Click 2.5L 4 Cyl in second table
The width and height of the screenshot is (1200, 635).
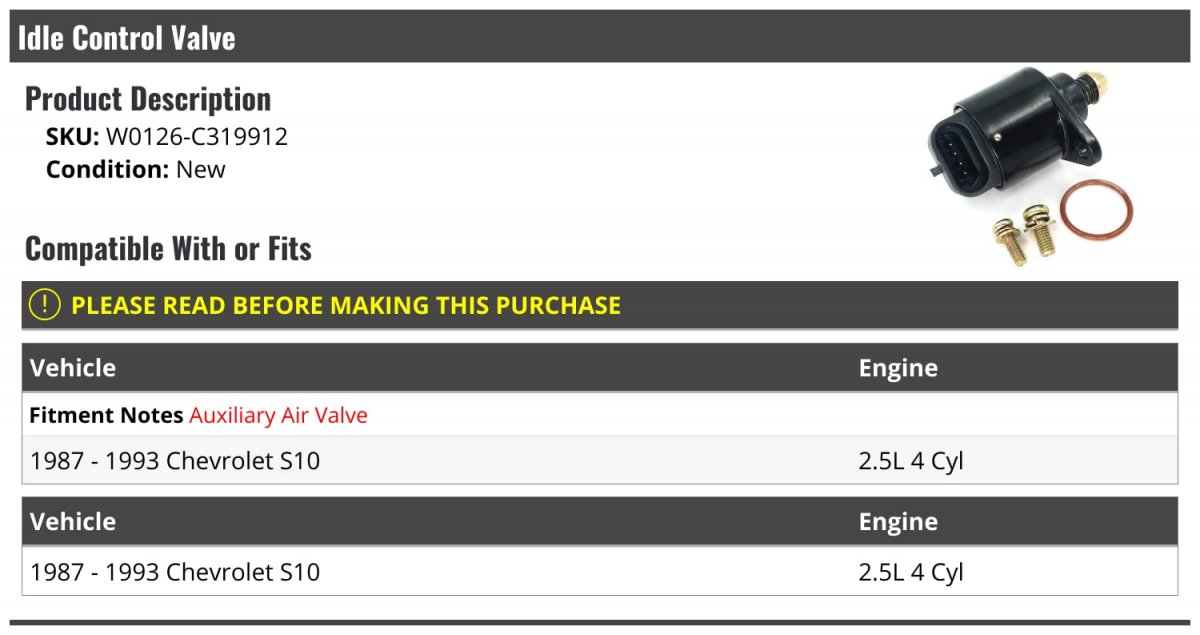pos(911,572)
